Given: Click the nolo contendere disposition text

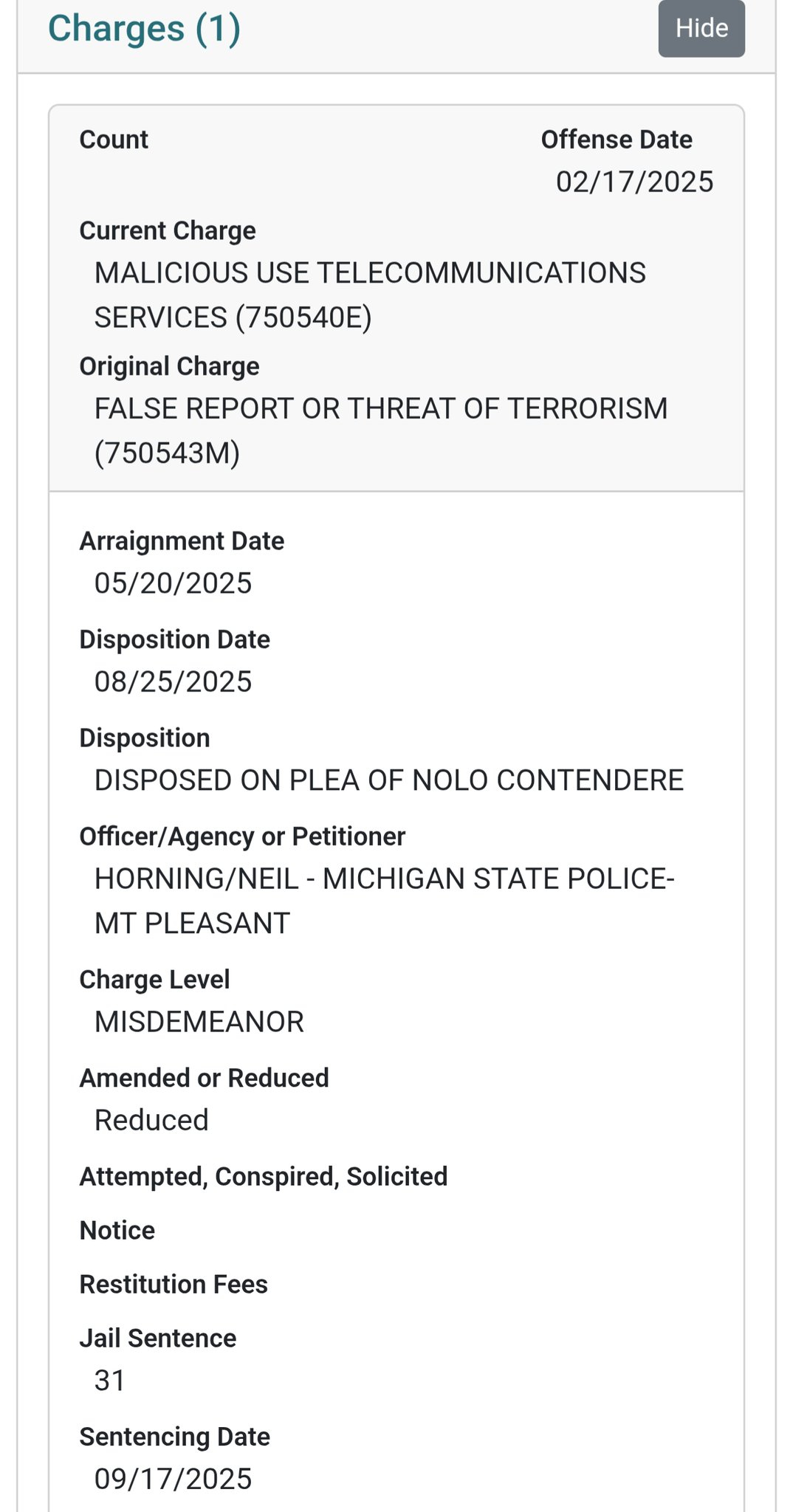Looking at the screenshot, I should point(388,780).
